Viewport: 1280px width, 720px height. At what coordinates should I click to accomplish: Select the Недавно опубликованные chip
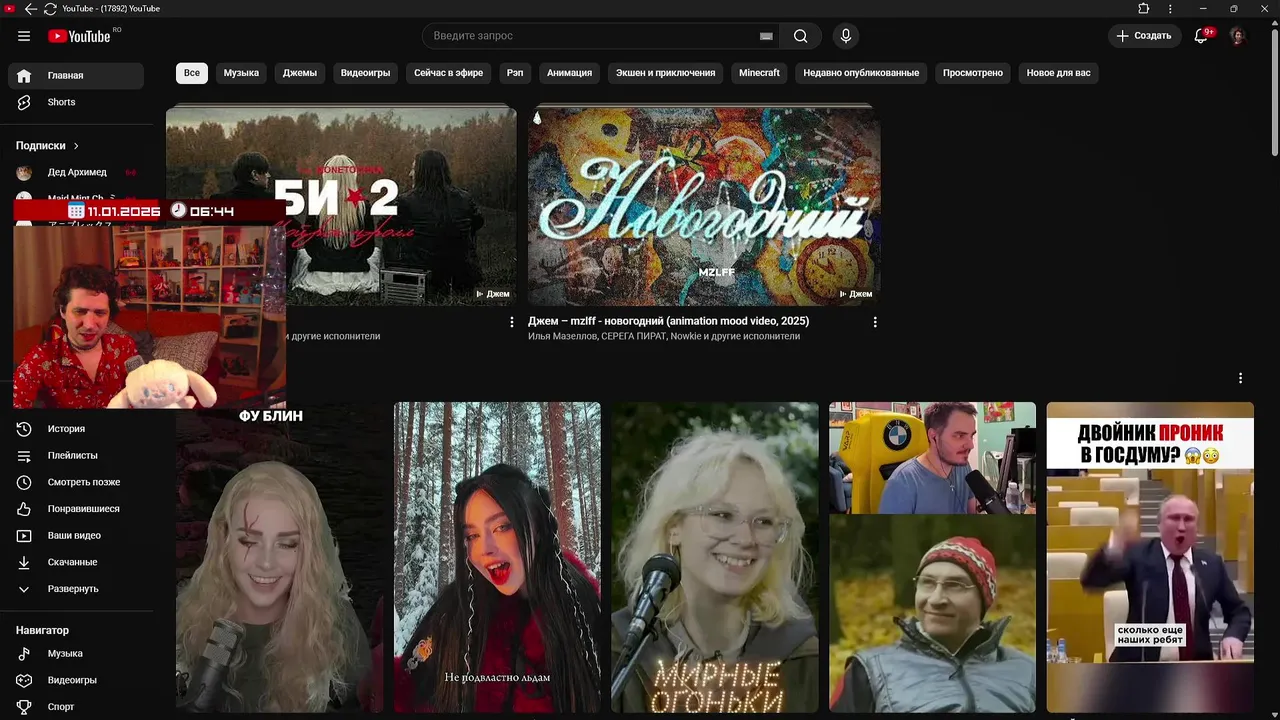pyautogui.click(x=861, y=73)
